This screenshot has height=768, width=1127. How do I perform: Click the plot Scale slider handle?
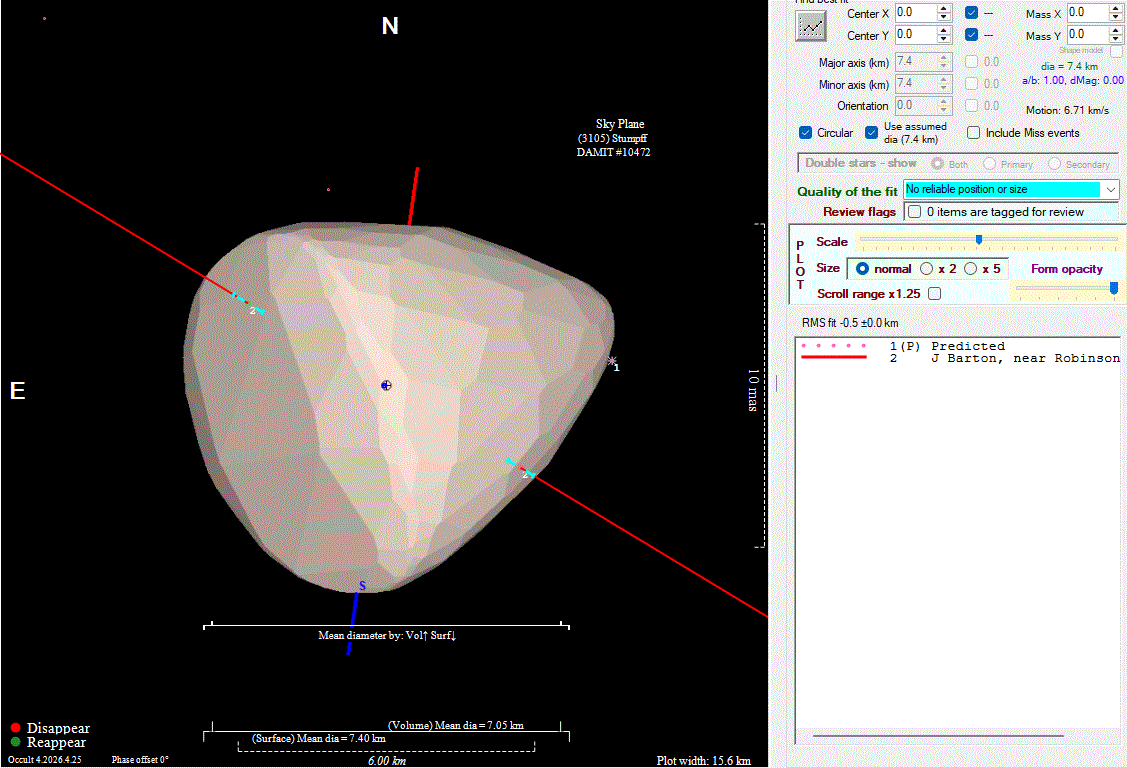(x=978, y=239)
